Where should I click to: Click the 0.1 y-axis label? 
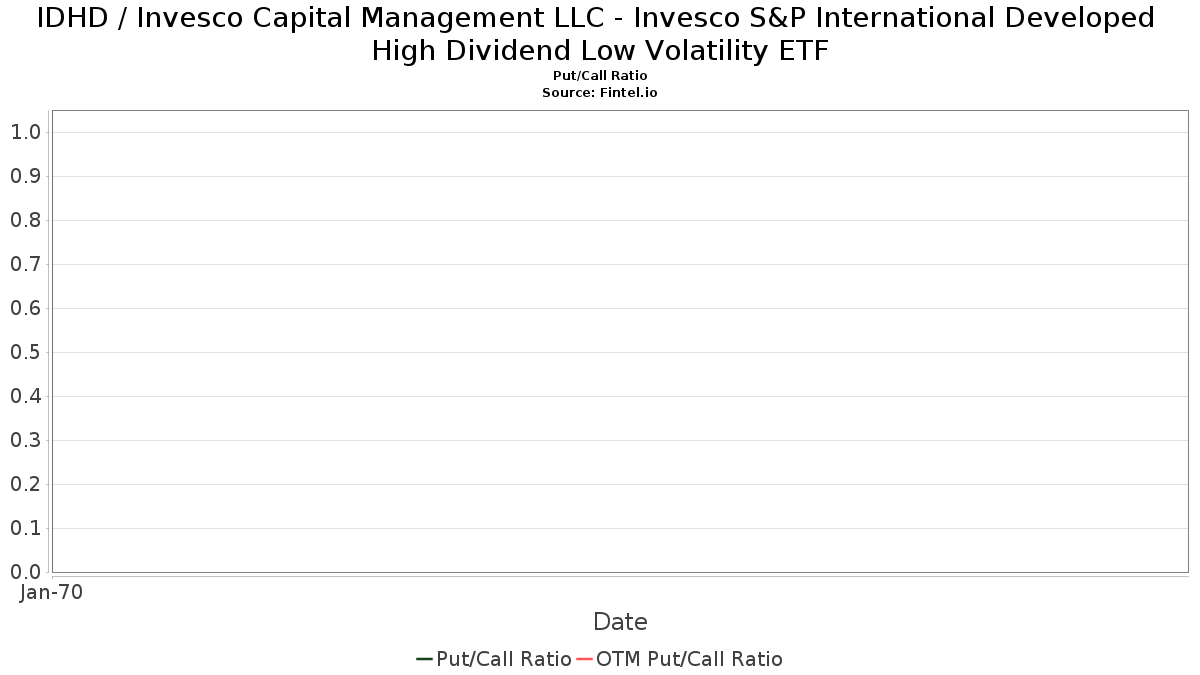25,528
